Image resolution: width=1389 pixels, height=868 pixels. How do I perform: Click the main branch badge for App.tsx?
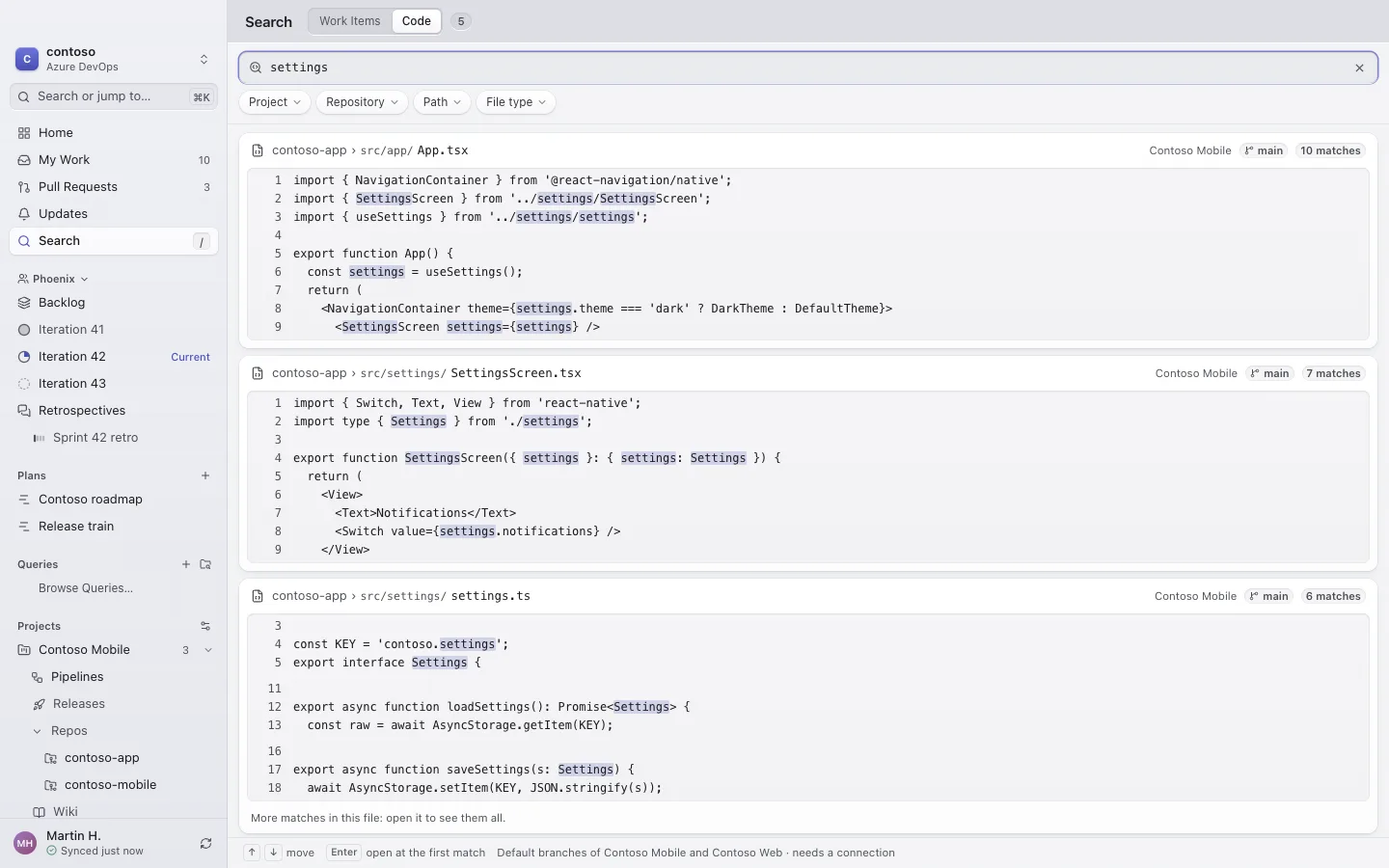(x=1264, y=150)
